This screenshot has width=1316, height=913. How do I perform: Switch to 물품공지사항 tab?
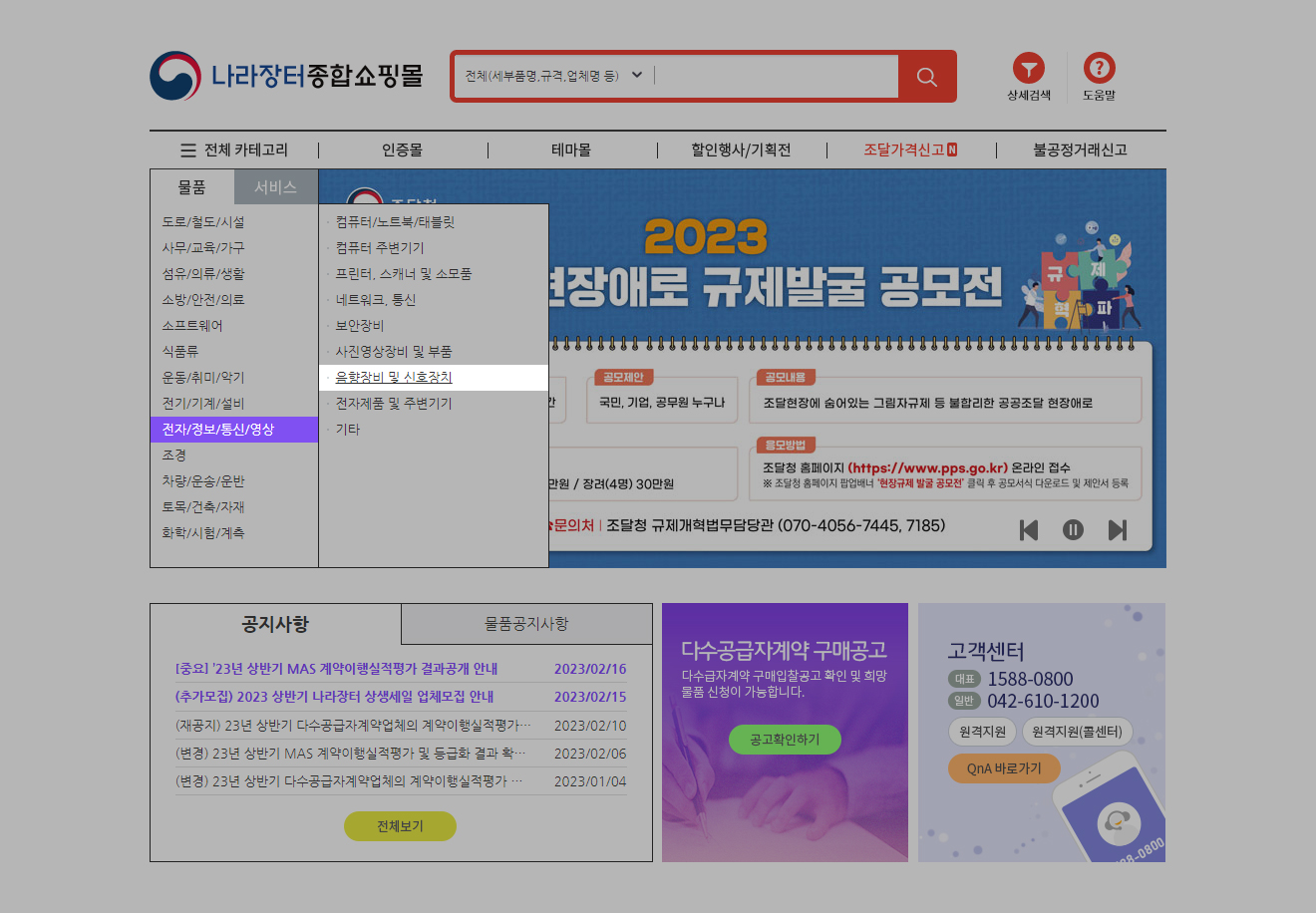point(526,624)
